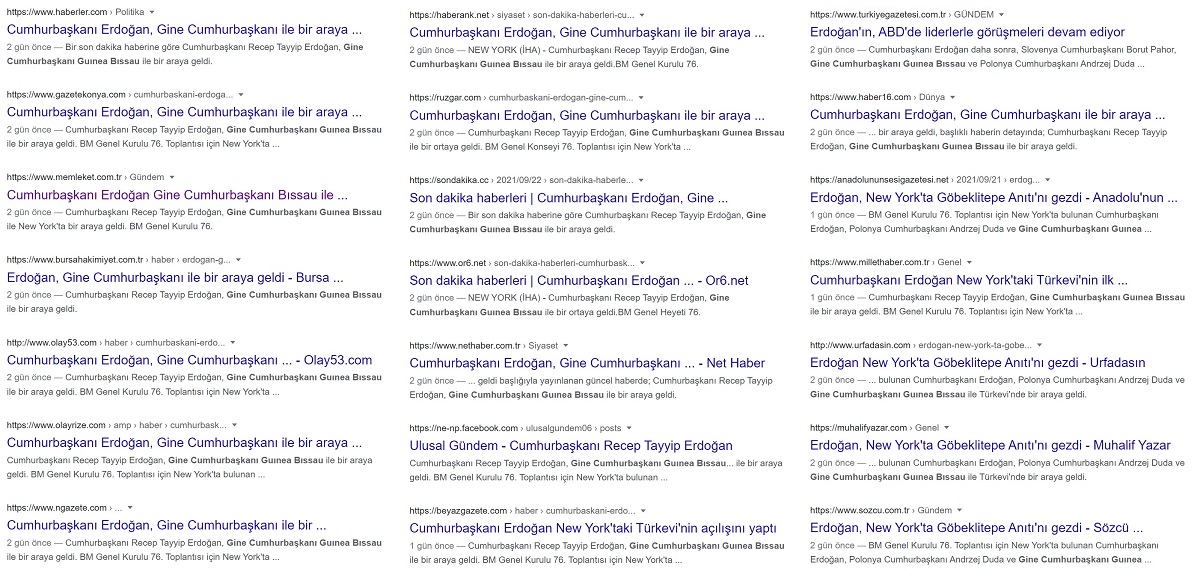Image resolution: width=1200 pixels, height=580 pixels.
Task: Click 'Türkevi'nin açılışını yaptı' headline
Action: tap(593, 528)
